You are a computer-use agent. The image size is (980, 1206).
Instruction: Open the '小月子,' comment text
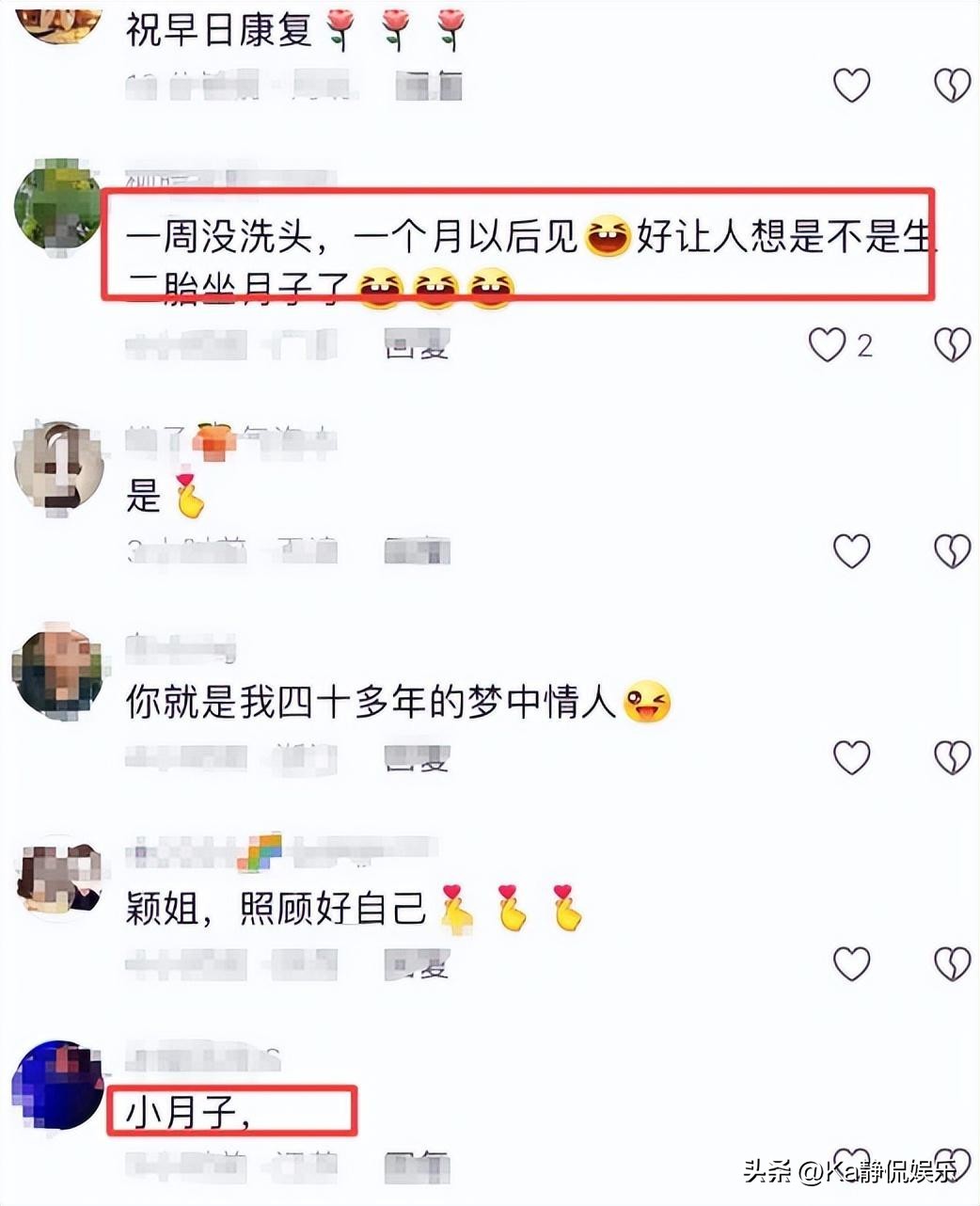click(188, 1115)
